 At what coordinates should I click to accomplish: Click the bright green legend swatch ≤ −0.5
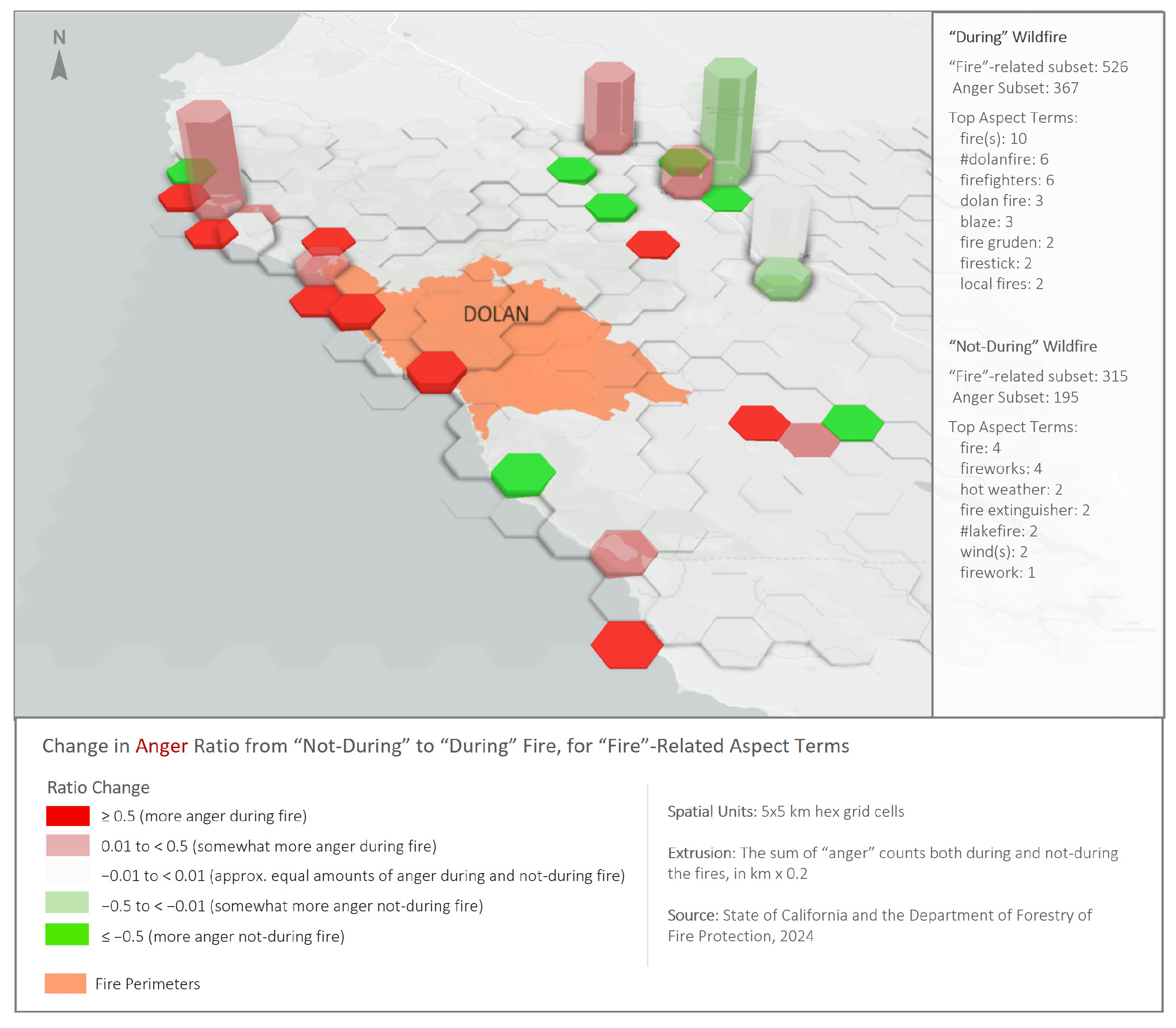tap(68, 934)
